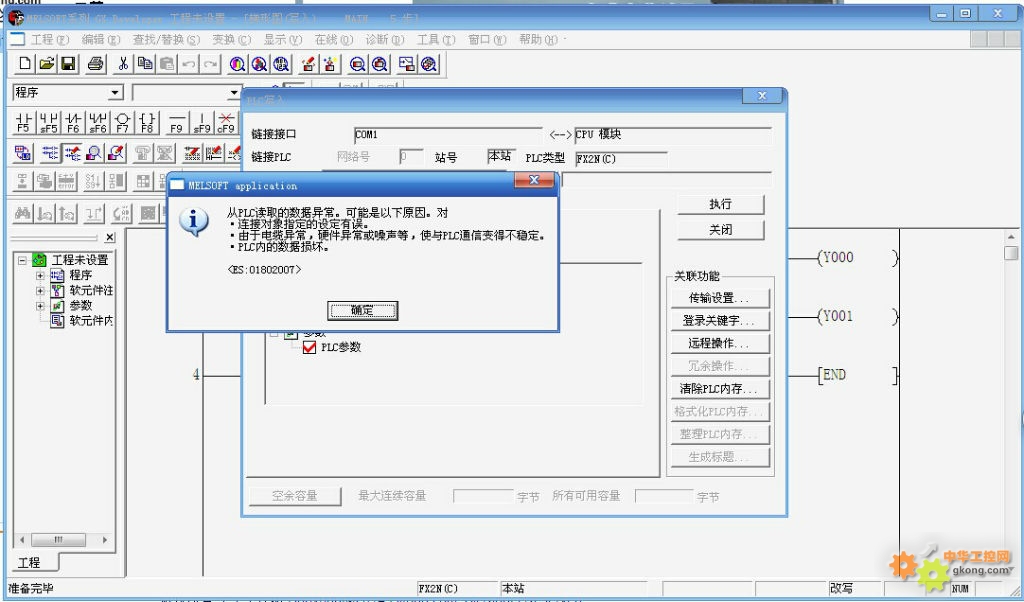Collapse the 工程未设置 tree root
Image resolution: width=1024 pixels, height=602 pixels.
(x=22, y=260)
